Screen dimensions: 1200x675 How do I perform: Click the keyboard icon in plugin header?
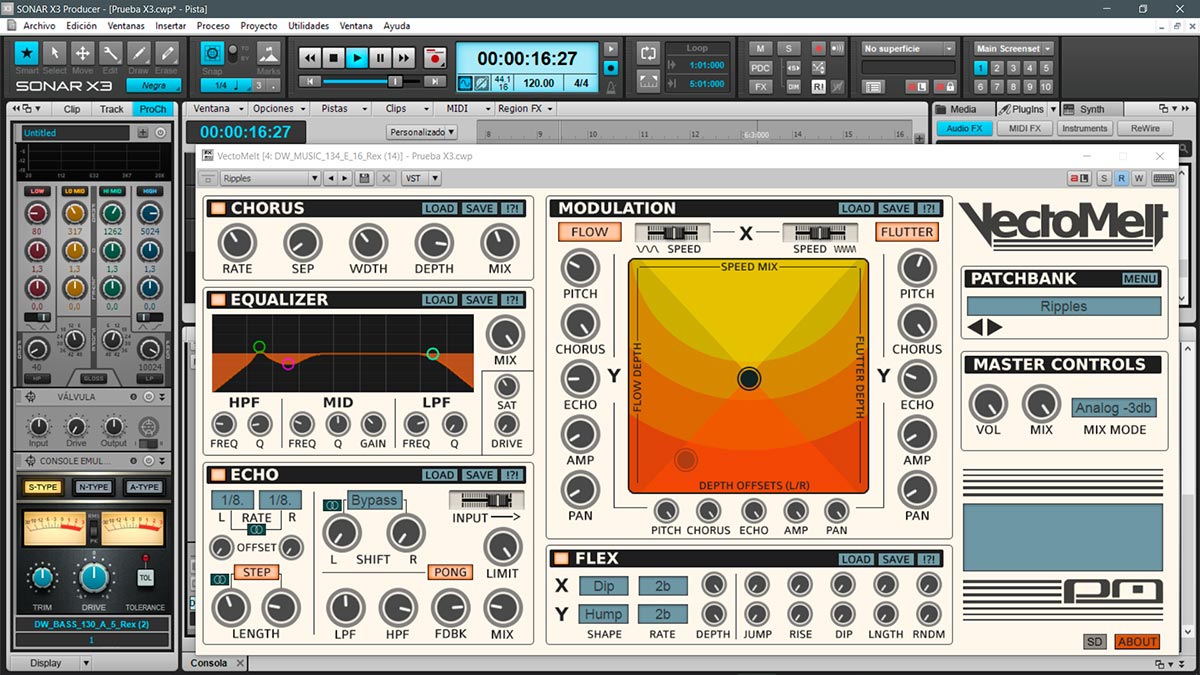coord(1163,178)
